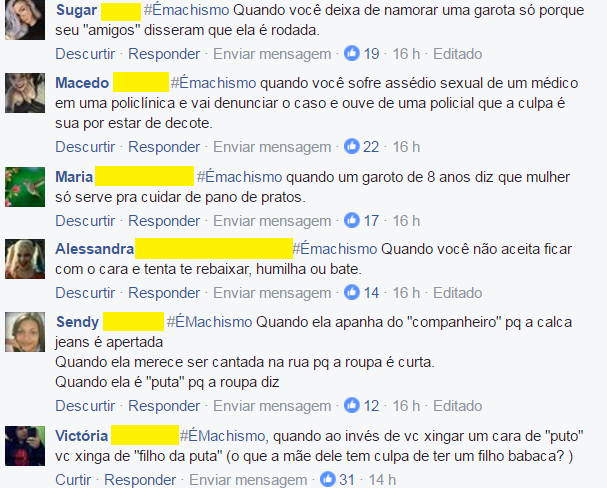Viewport: 607px width, 488px height.
Task: Click the like thumb icon showing 22
Action: [352, 146]
